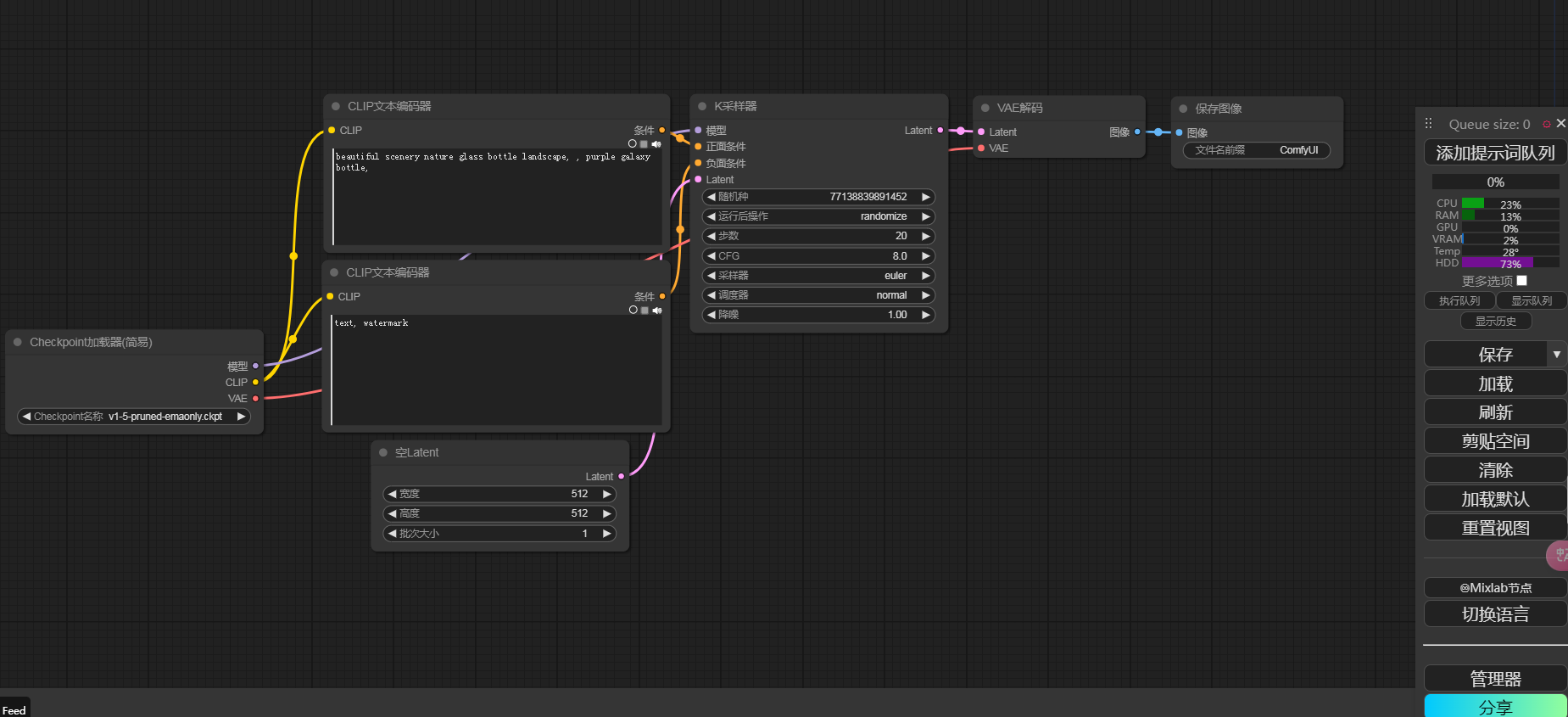Image resolution: width=1568 pixels, height=717 pixels.
Task: Click the 加载默认 button
Action: [1495, 499]
